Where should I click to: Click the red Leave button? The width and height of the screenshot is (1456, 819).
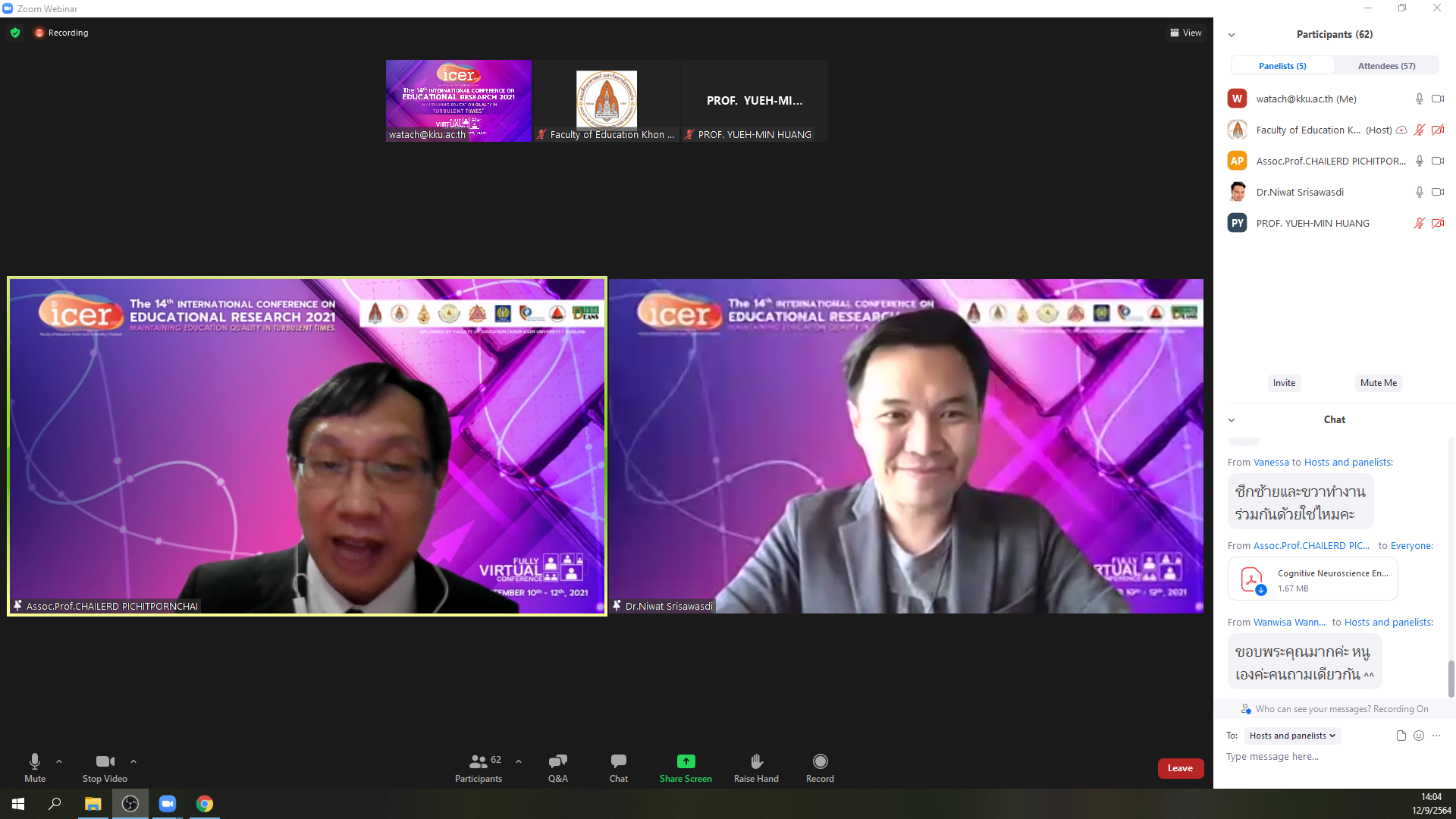click(x=1180, y=768)
